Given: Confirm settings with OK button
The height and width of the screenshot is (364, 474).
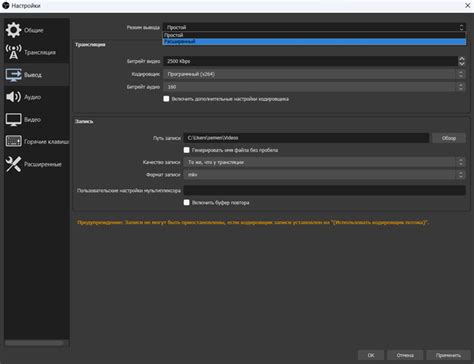Looking at the screenshot, I should click(x=371, y=355).
